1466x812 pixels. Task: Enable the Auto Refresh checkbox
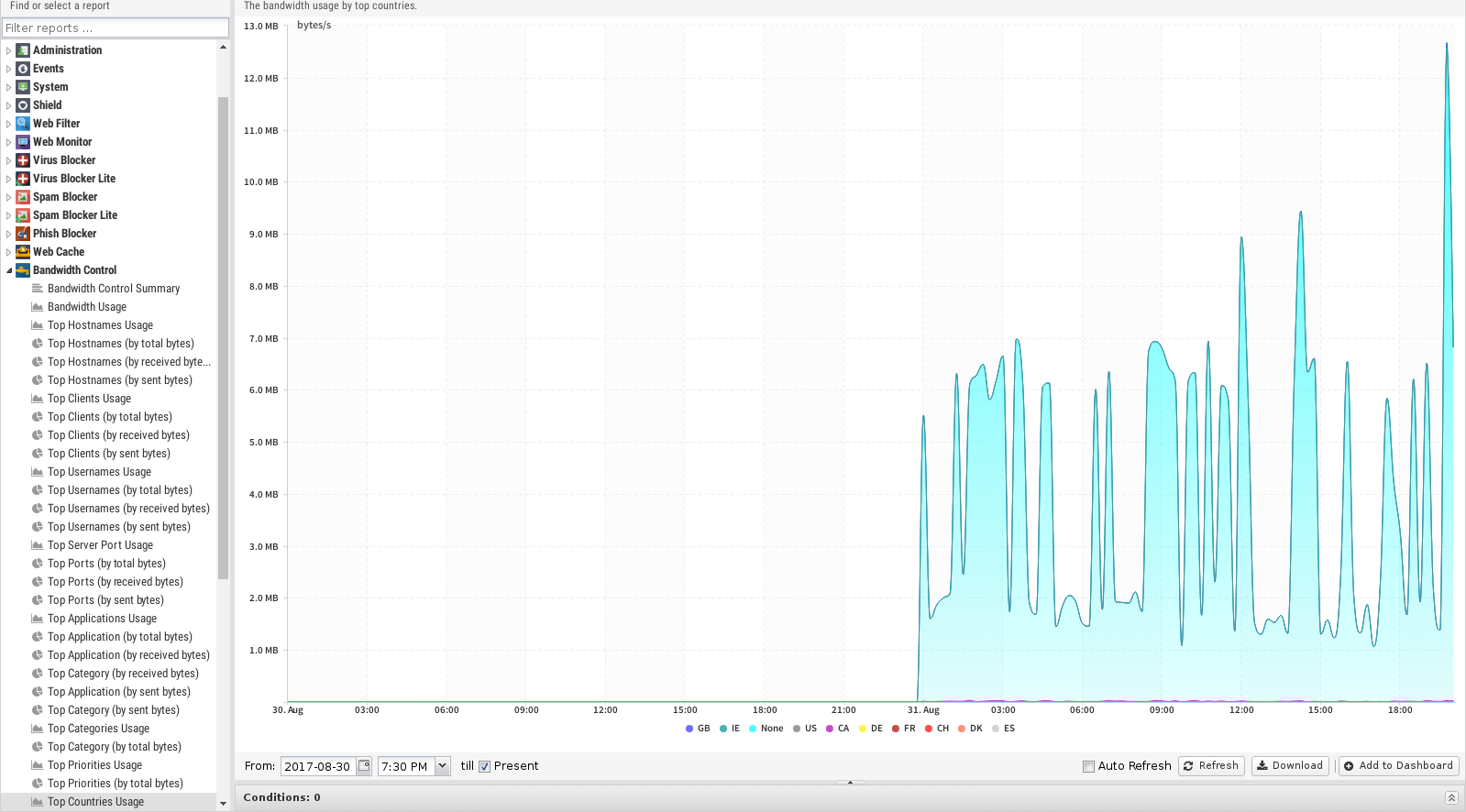pos(1088,767)
